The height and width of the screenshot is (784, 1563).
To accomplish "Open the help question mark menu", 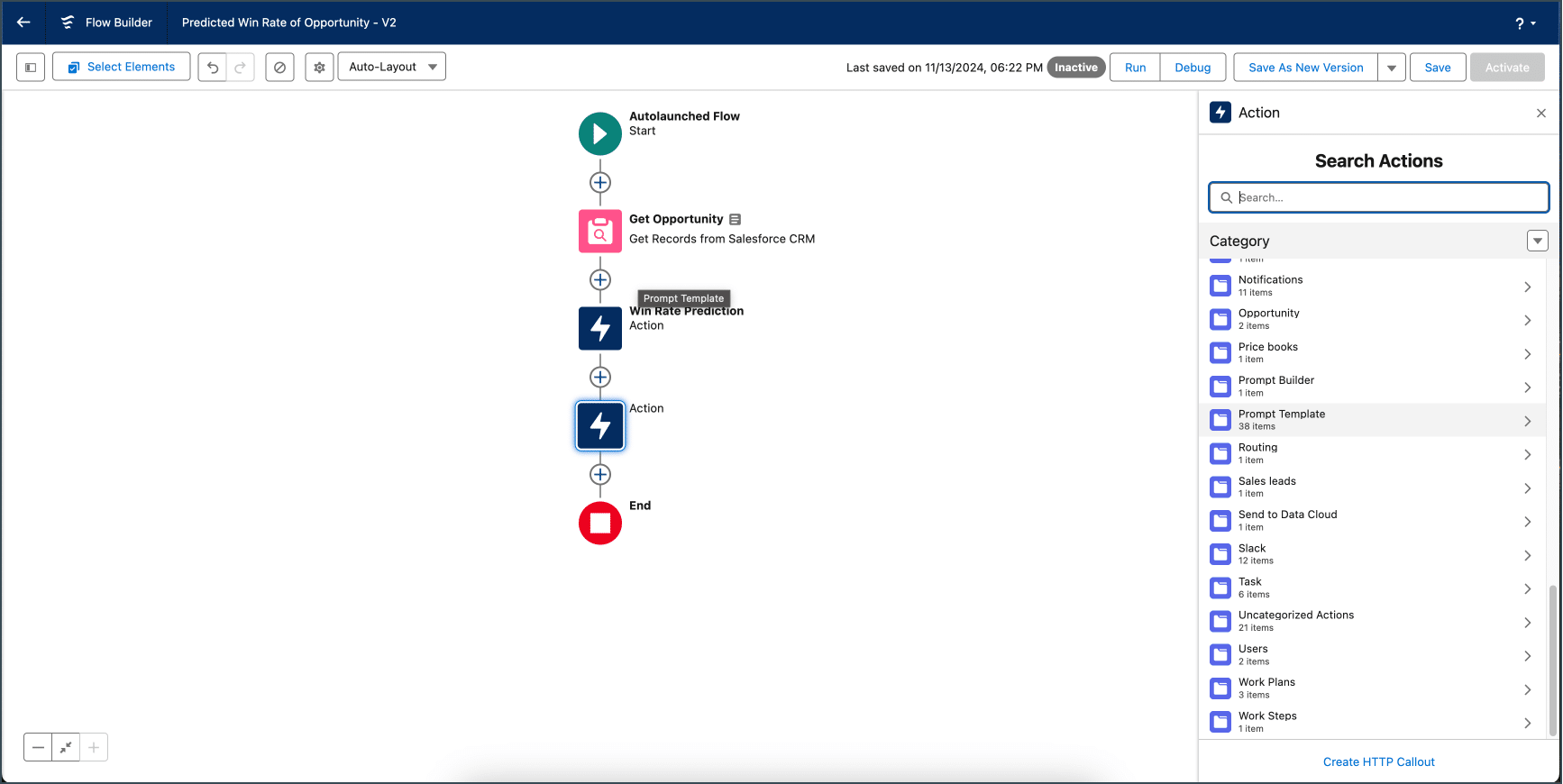I will (x=1525, y=23).
